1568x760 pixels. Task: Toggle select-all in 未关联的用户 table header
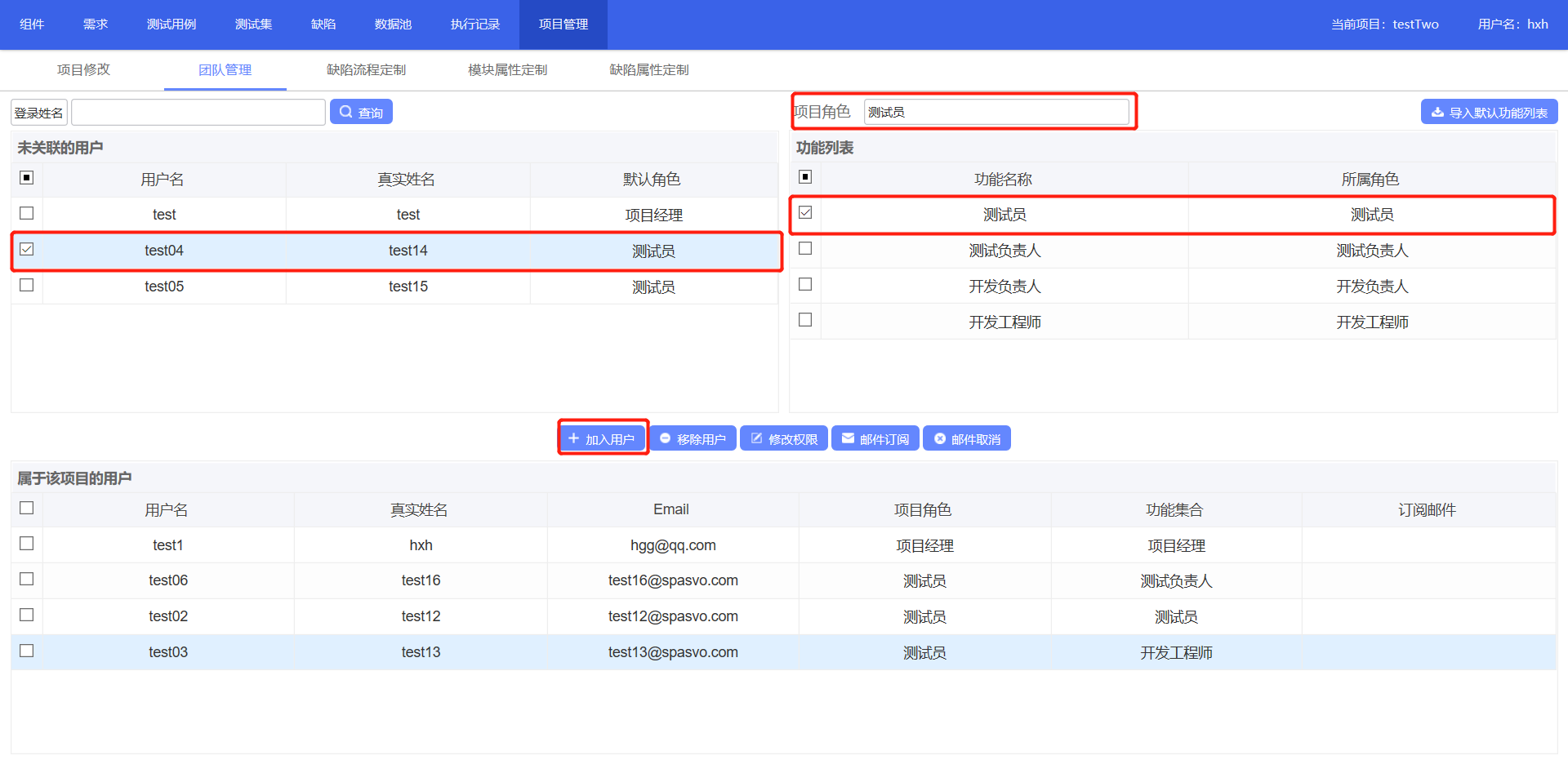tap(27, 178)
